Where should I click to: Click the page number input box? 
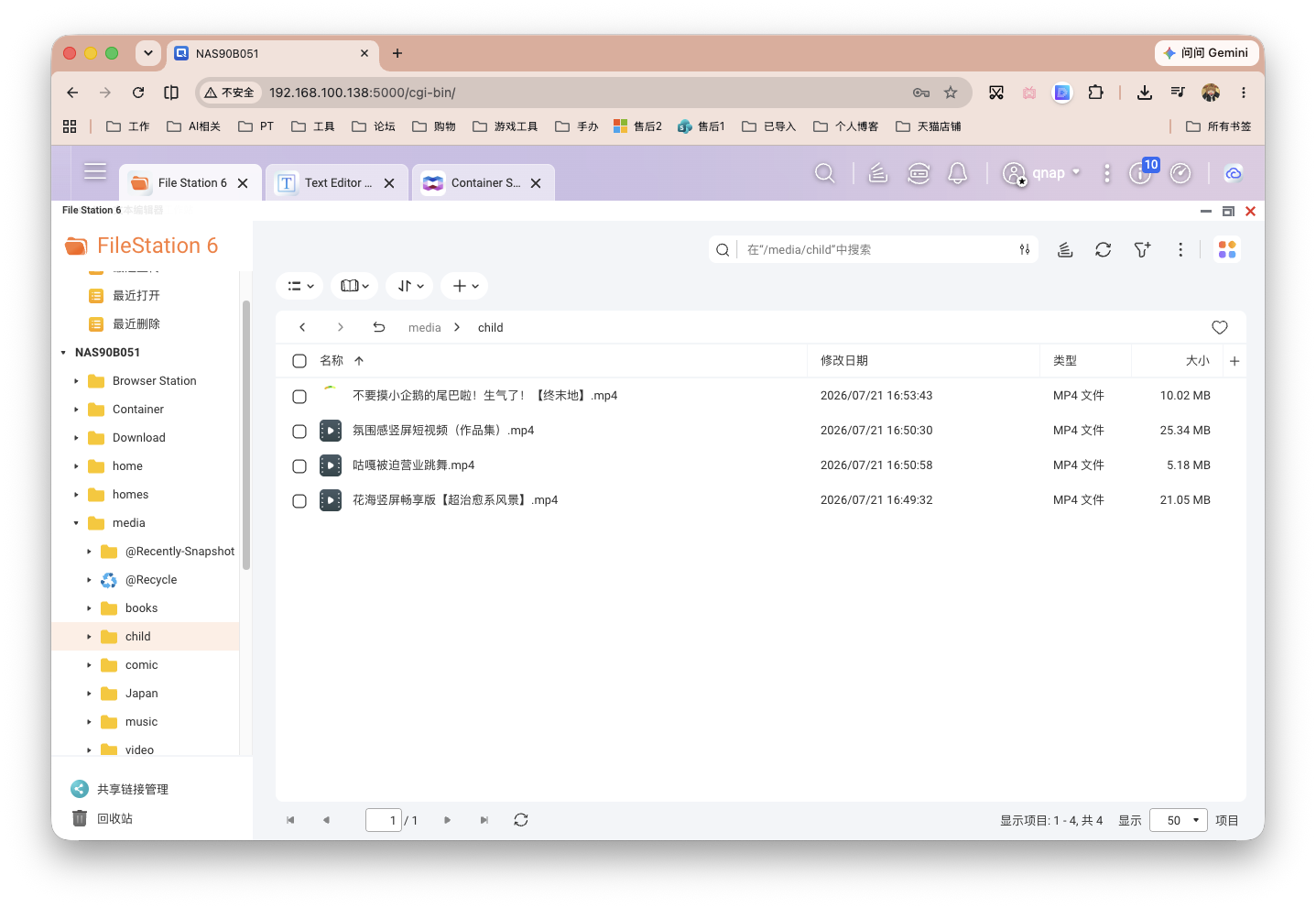[x=384, y=820]
